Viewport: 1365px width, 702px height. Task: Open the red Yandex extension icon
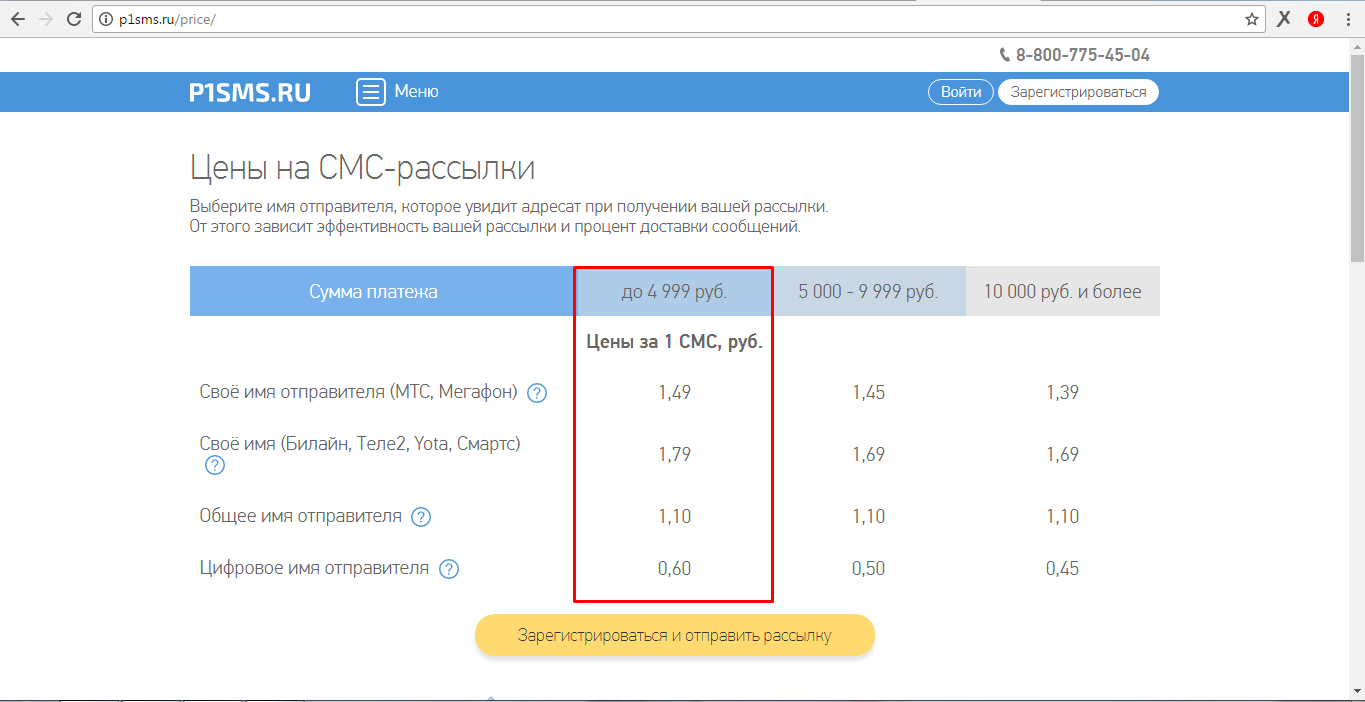1316,19
